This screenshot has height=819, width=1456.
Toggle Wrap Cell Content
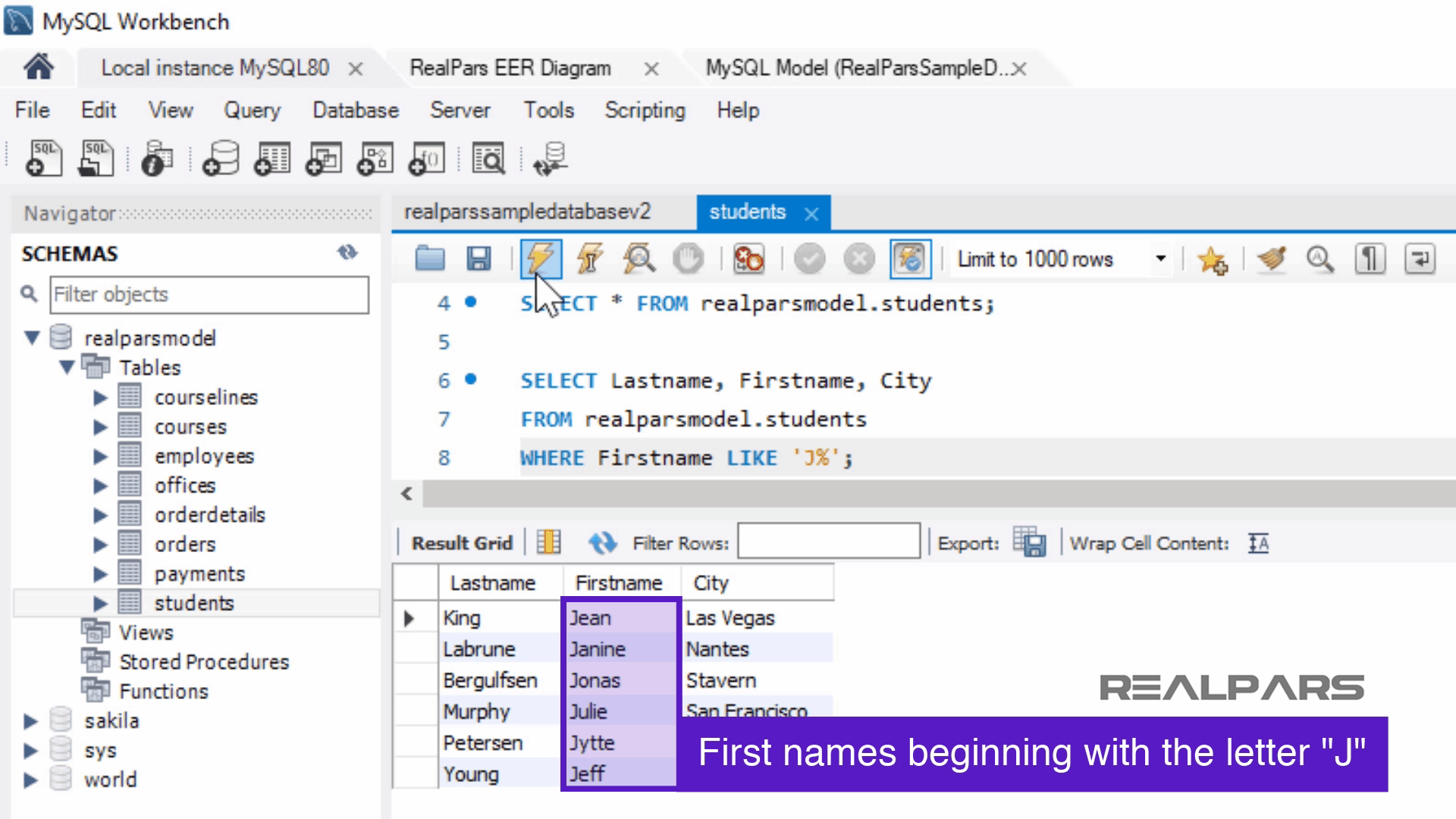point(1257,543)
